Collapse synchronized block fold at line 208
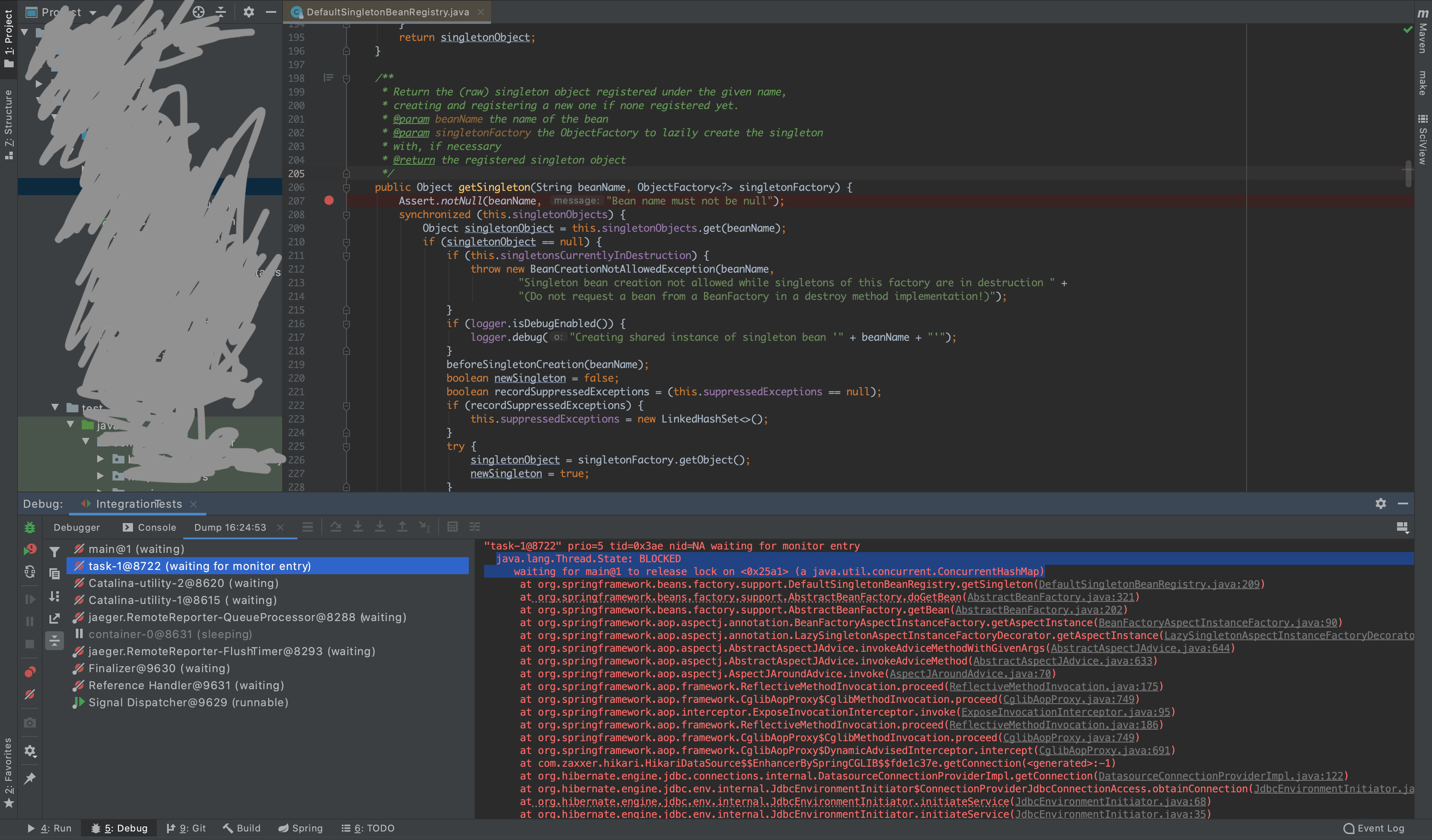This screenshot has height=840, width=1432. click(x=346, y=215)
